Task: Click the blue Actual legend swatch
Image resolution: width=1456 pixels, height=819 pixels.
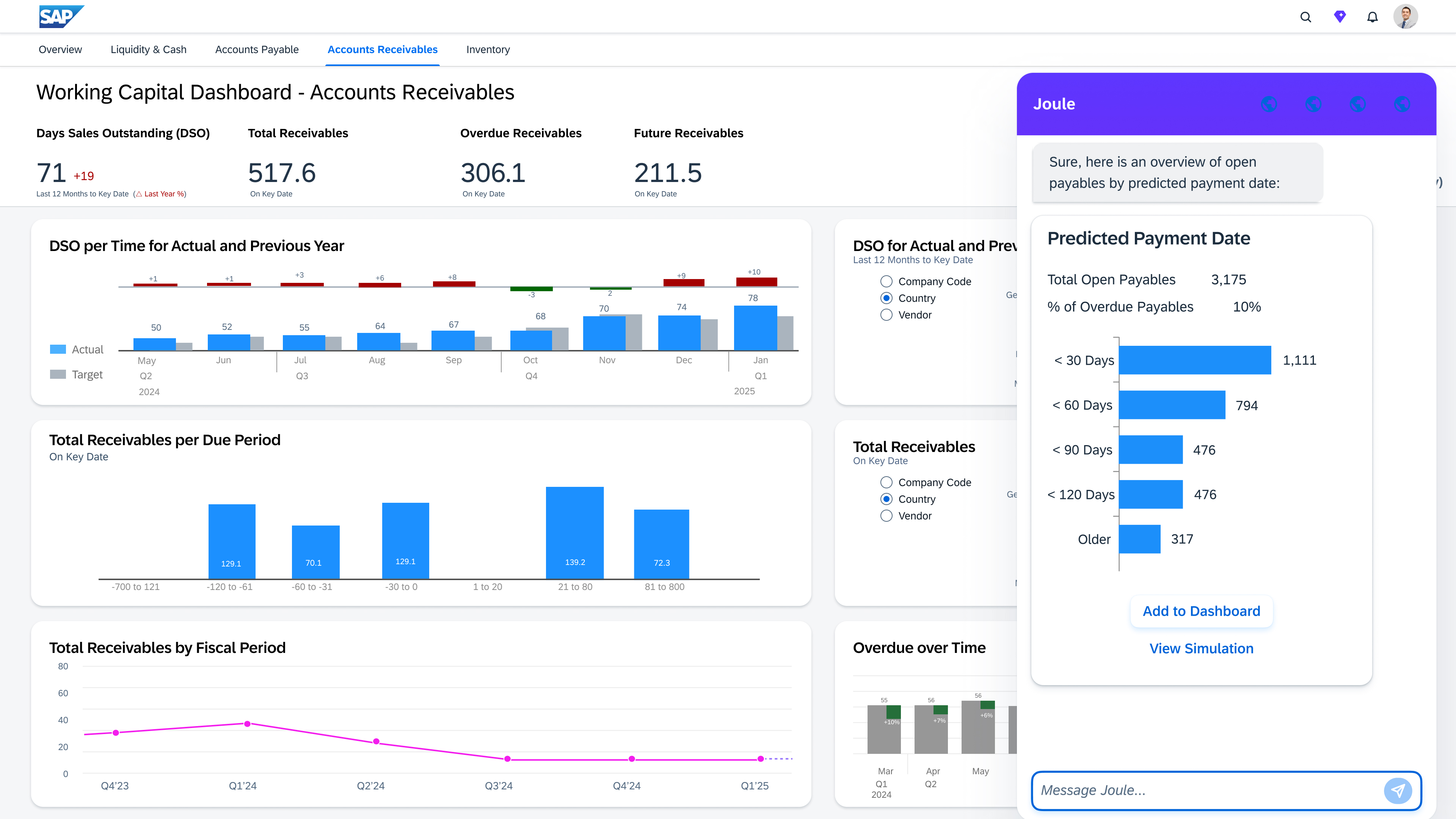Action: pos(58,349)
